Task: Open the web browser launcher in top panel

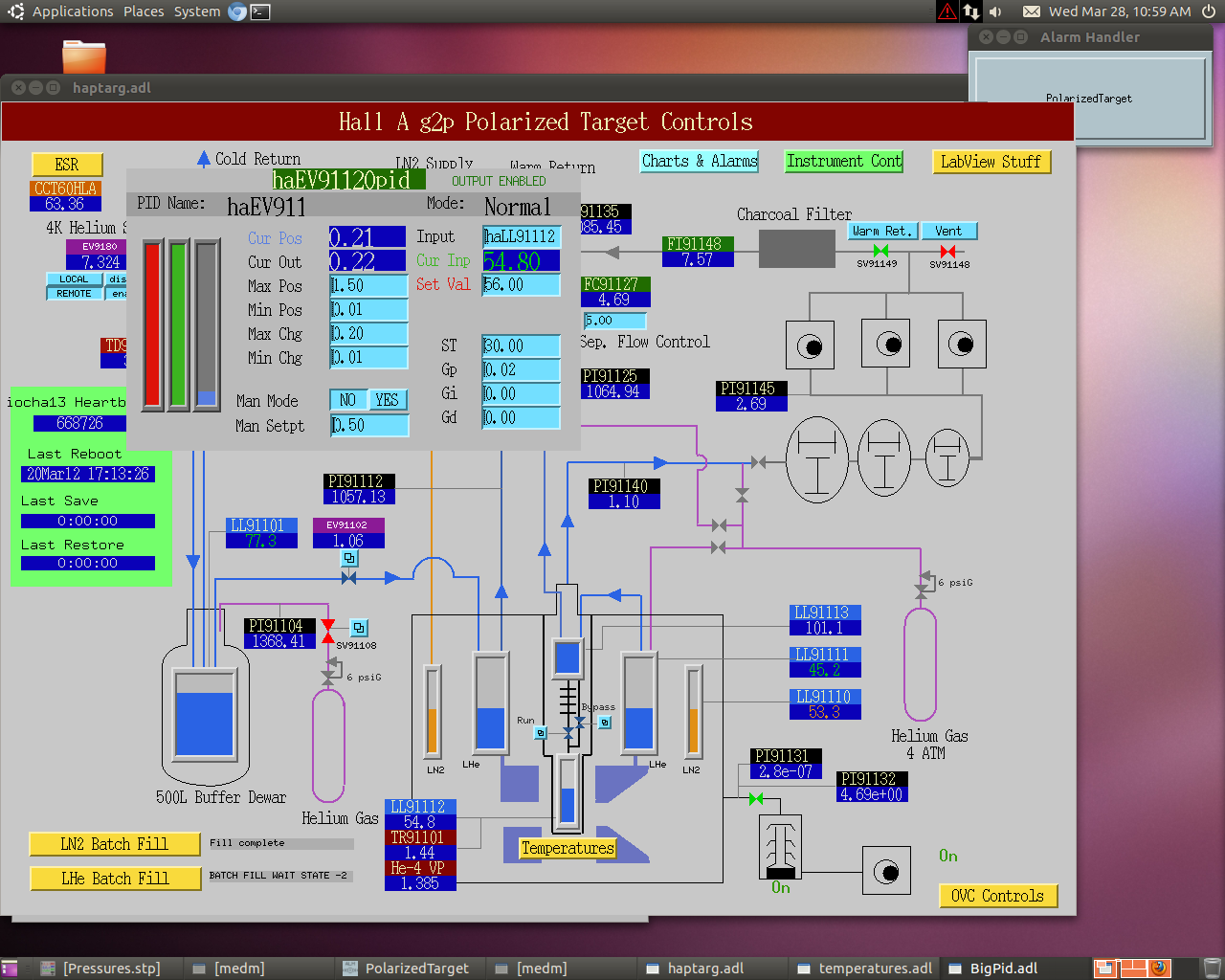Action: pos(237,11)
